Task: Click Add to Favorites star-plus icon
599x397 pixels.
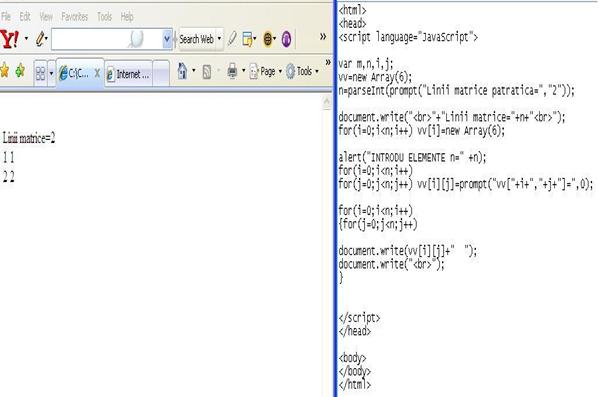Action: 20,71
